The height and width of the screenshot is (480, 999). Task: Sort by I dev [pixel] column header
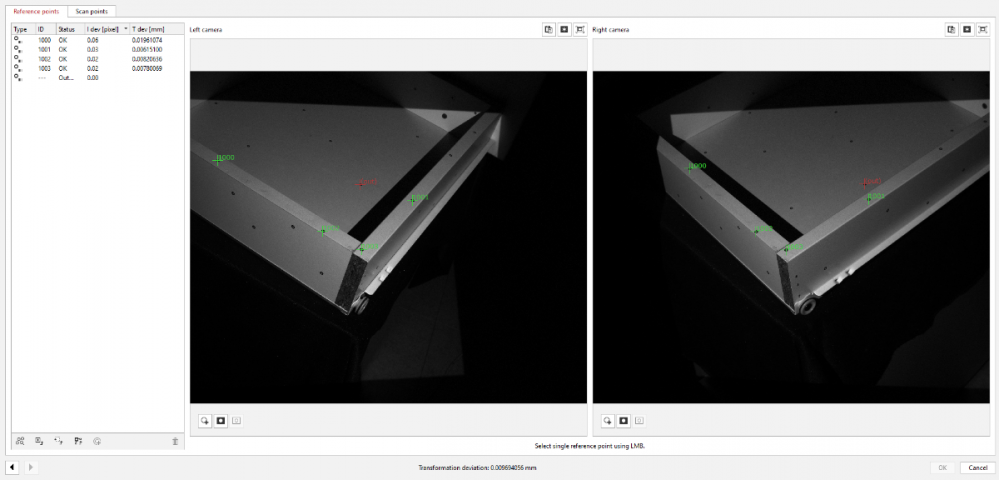[x=107, y=29]
